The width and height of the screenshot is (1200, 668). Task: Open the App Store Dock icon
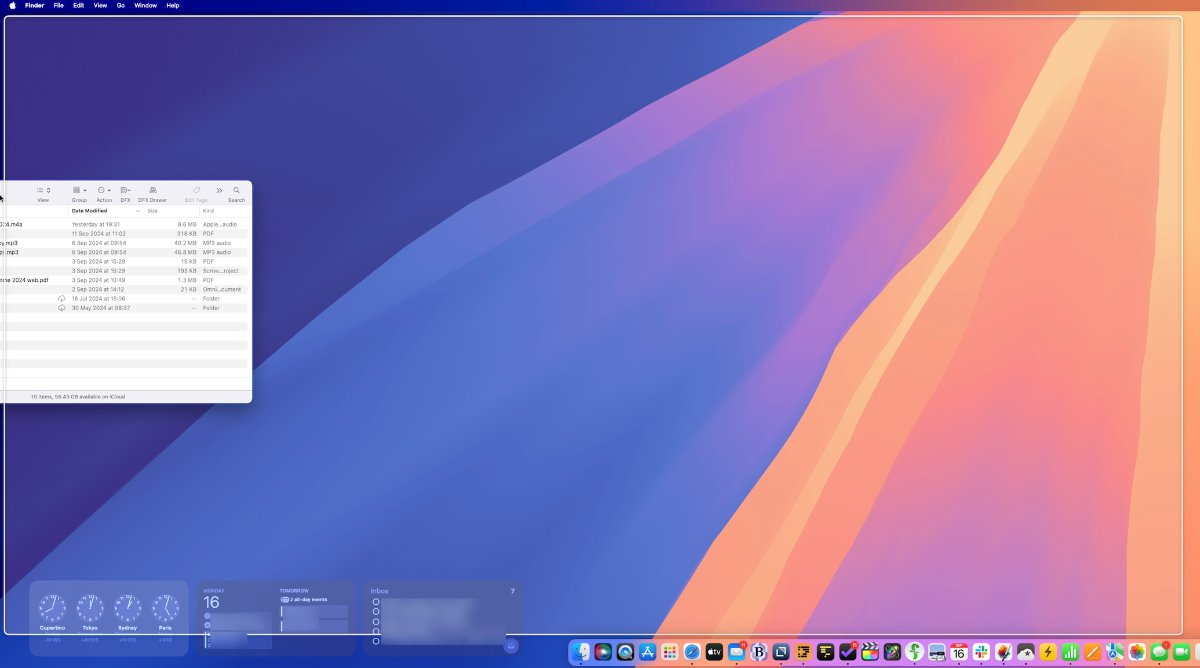647,652
